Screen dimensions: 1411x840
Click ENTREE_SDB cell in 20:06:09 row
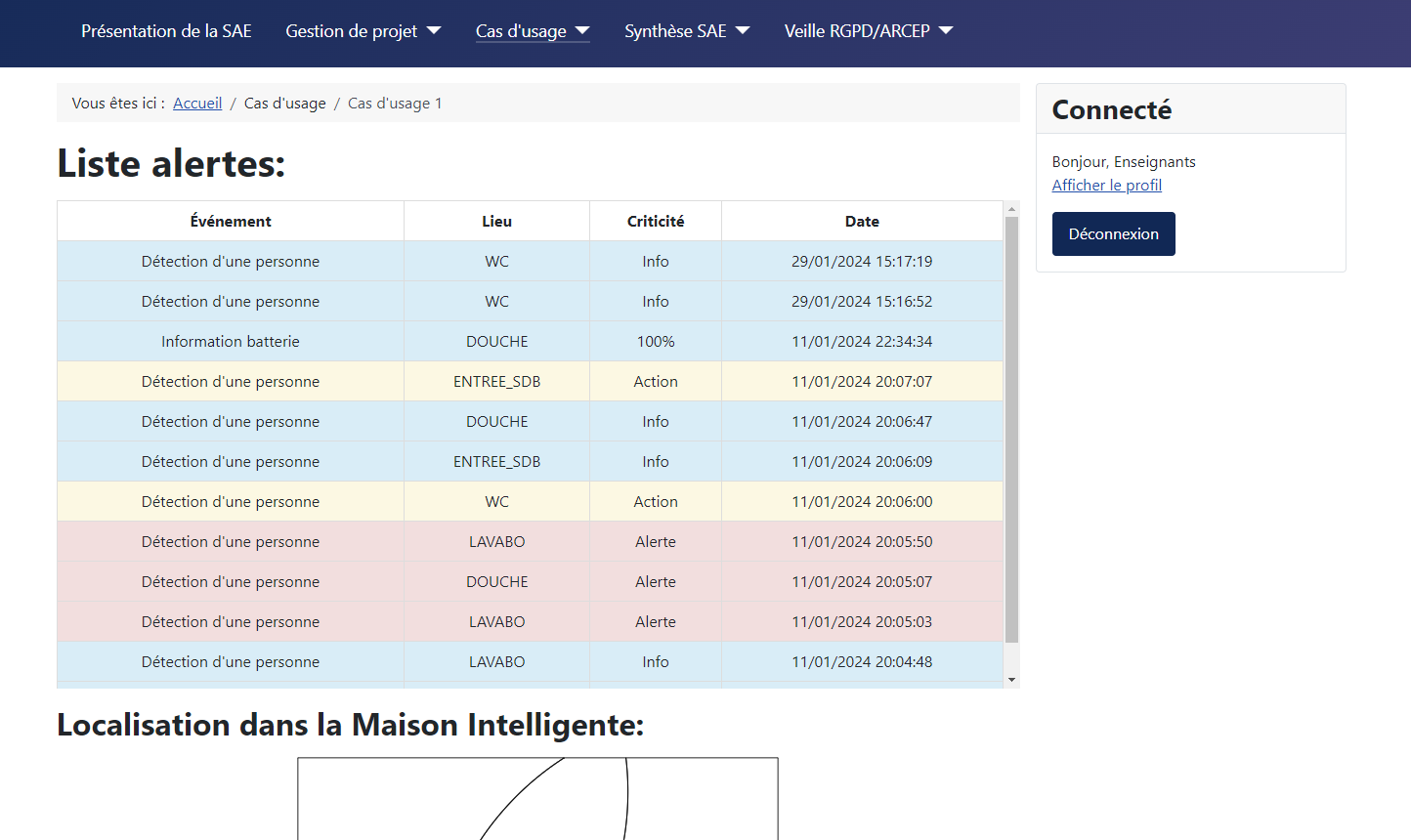pos(496,461)
